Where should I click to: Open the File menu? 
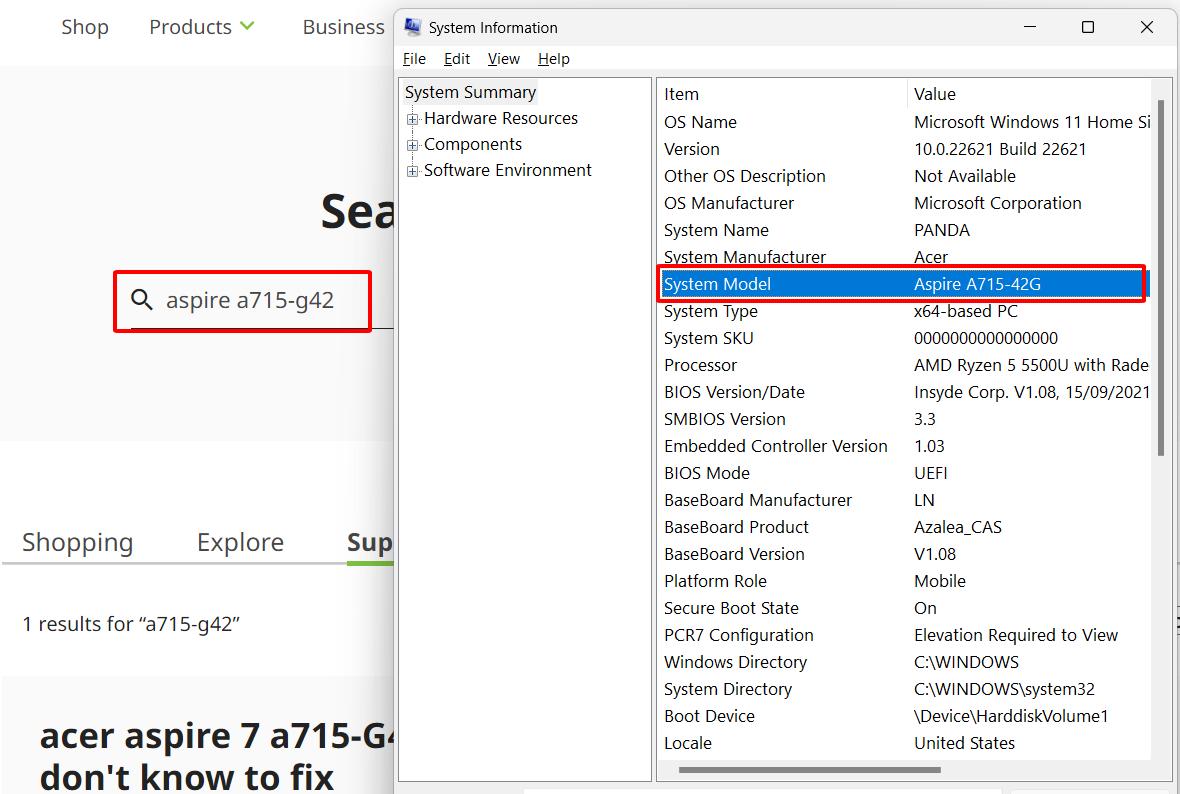pos(414,59)
